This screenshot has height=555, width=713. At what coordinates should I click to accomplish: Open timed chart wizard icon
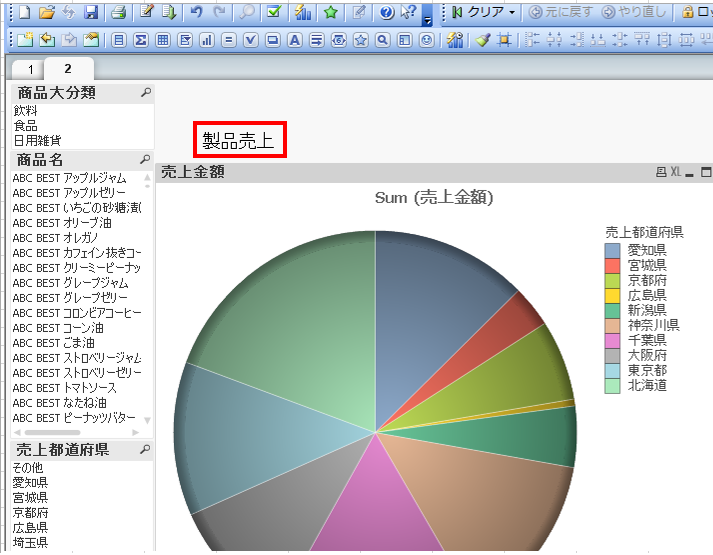point(455,40)
